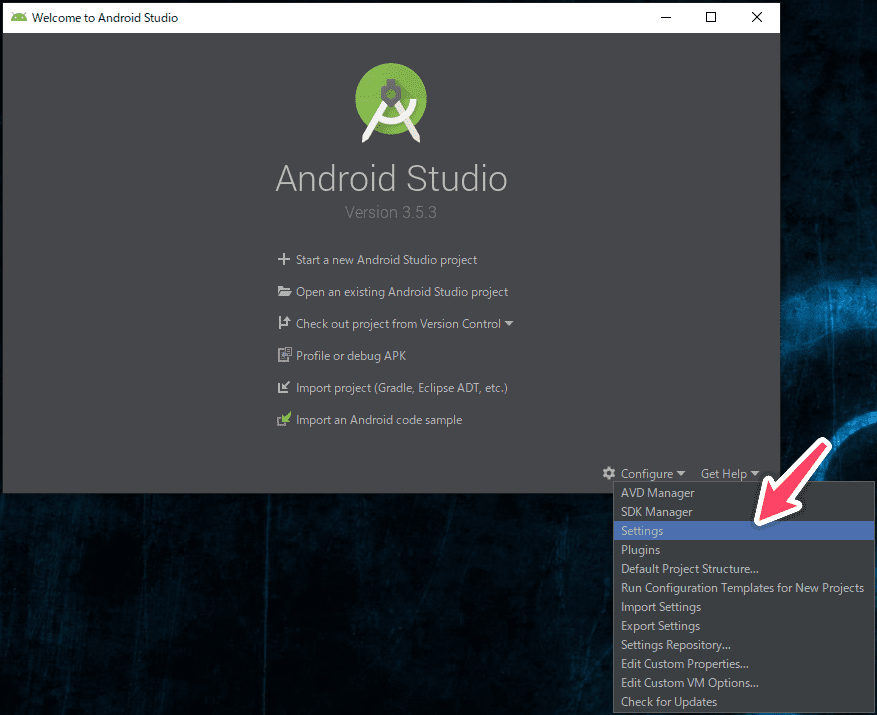Open SDK Manager from the Configure menu
This screenshot has height=715, width=877.
click(x=743, y=512)
